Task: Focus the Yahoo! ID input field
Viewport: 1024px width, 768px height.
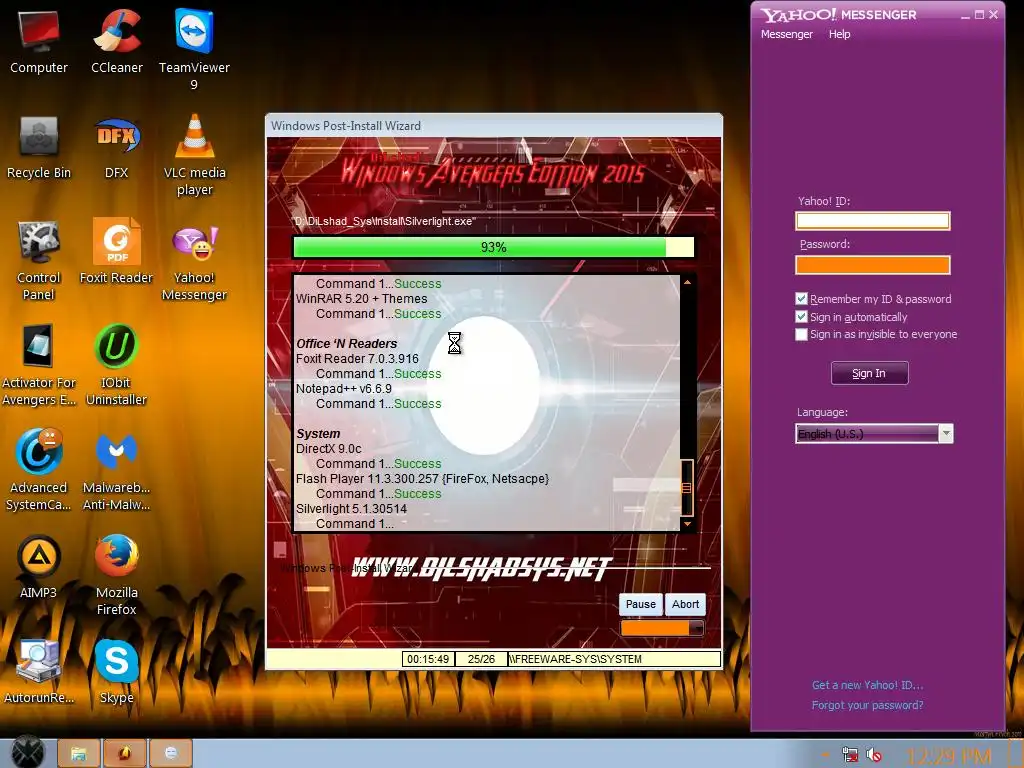Action: 872,221
